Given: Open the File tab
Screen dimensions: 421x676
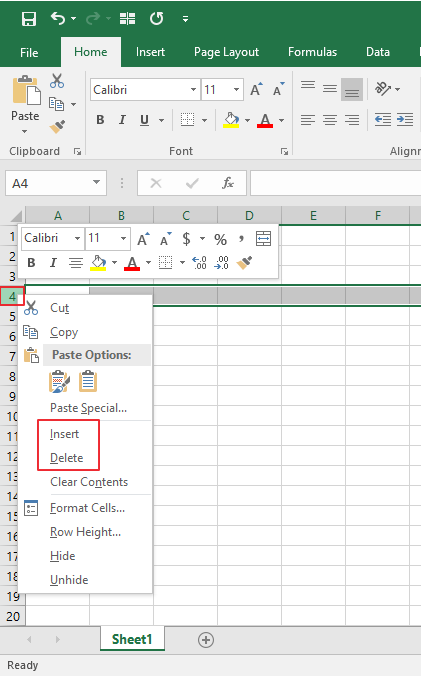Looking at the screenshot, I should pyautogui.click(x=29, y=52).
